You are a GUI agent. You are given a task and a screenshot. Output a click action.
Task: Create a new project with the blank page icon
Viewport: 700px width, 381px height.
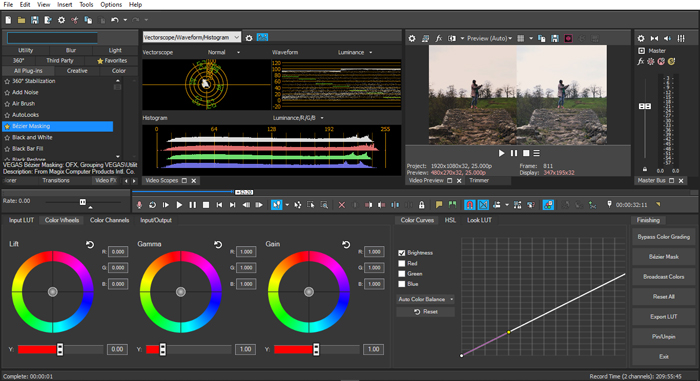click(x=8, y=20)
